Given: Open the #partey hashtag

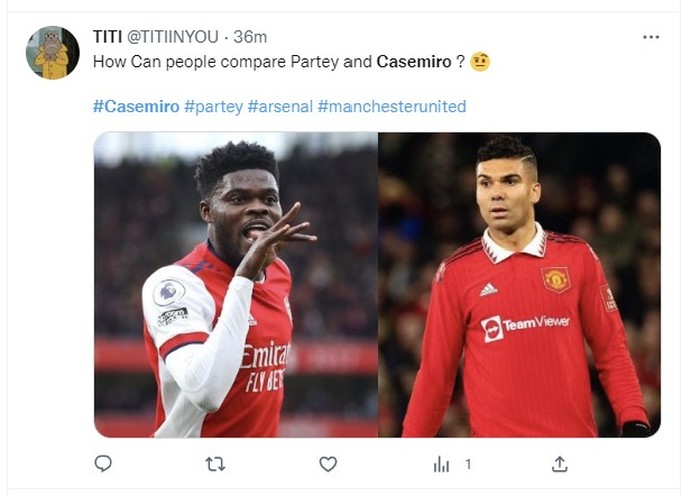Looking at the screenshot, I should tap(213, 106).
